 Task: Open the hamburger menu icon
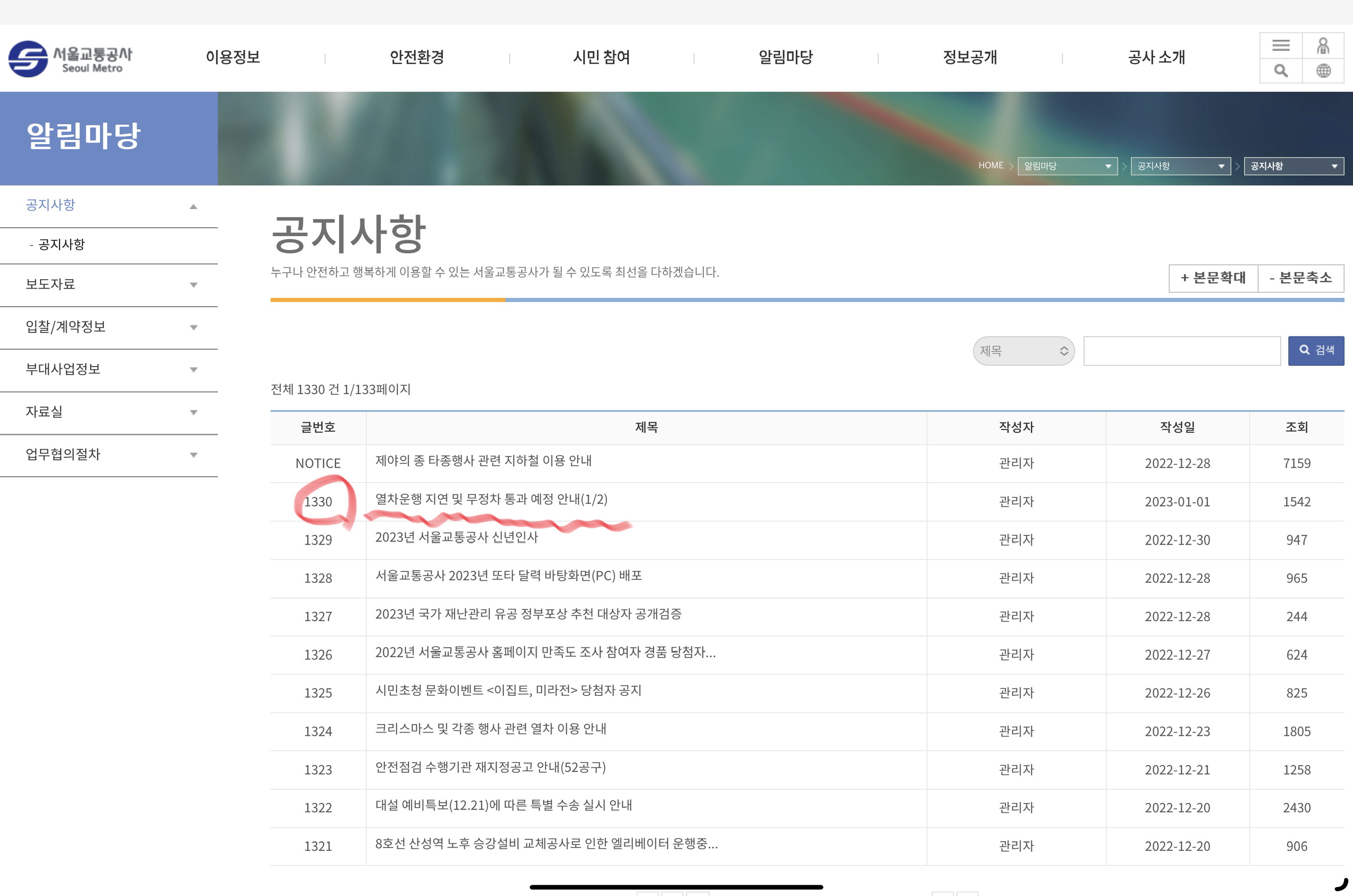coord(1280,46)
